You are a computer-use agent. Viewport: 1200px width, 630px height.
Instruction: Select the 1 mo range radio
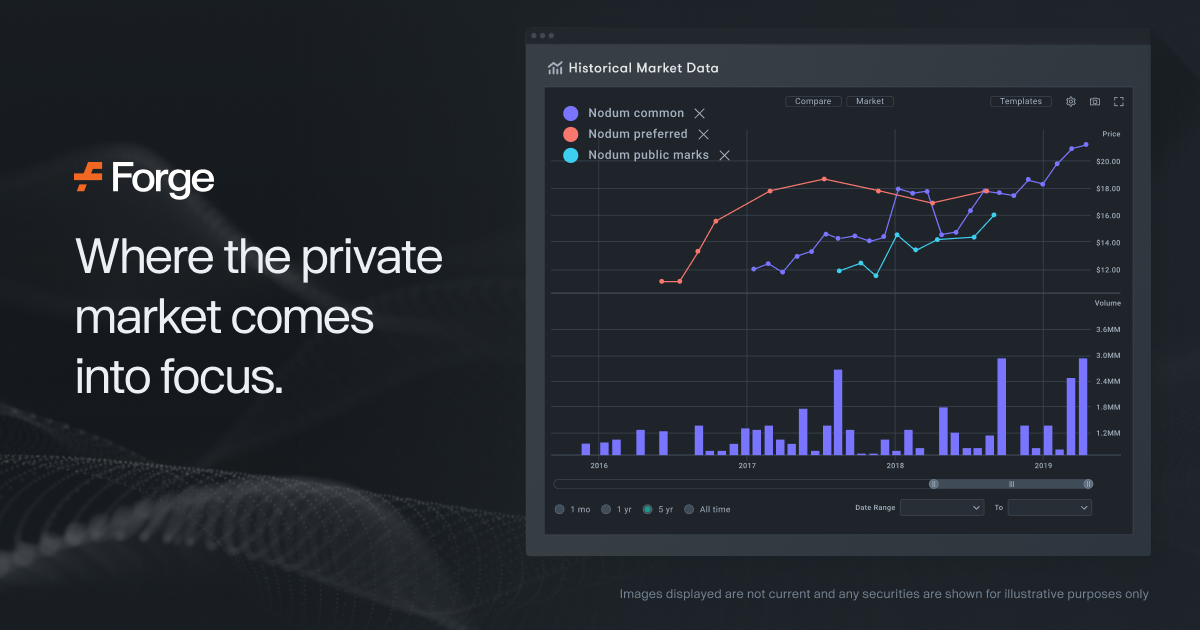(559, 509)
